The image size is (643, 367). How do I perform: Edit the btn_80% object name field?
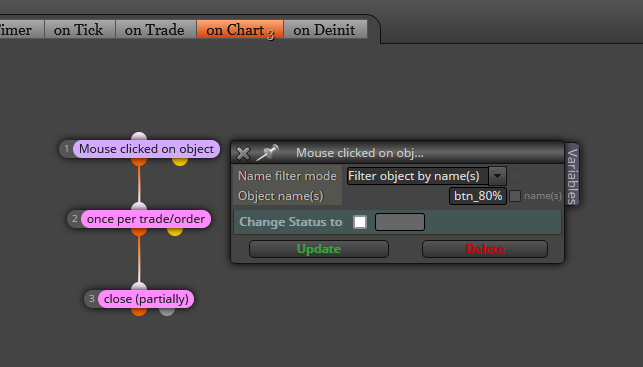click(478, 196)
